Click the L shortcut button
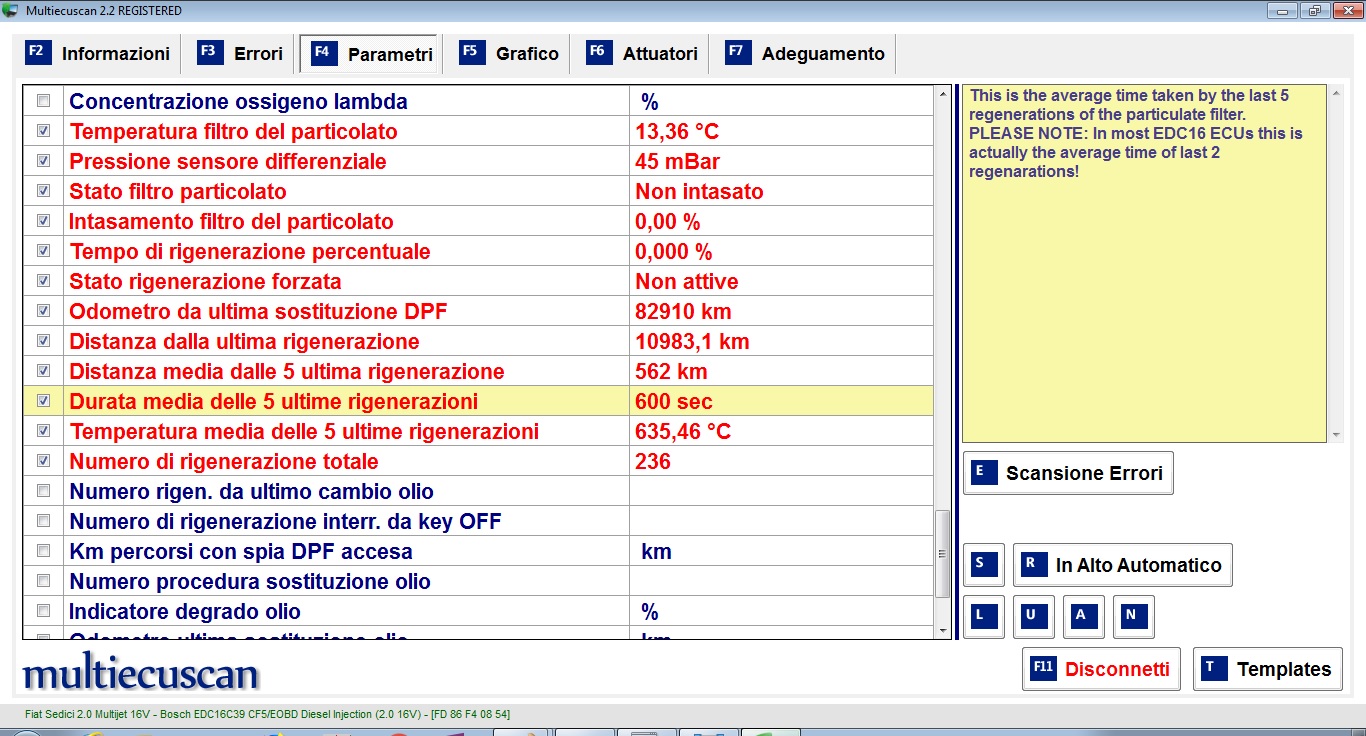Image resolution: width=1366 pixels, height=736 pixels. (983, 617)
